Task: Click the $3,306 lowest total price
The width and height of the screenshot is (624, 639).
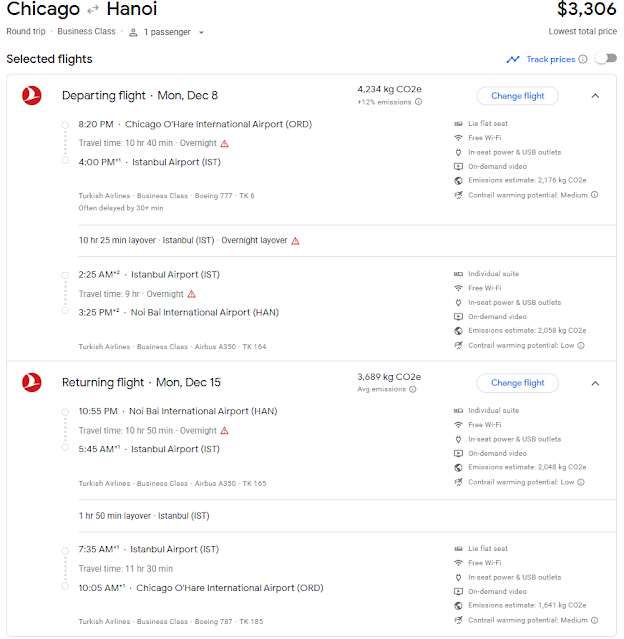Action: [587, 9]
